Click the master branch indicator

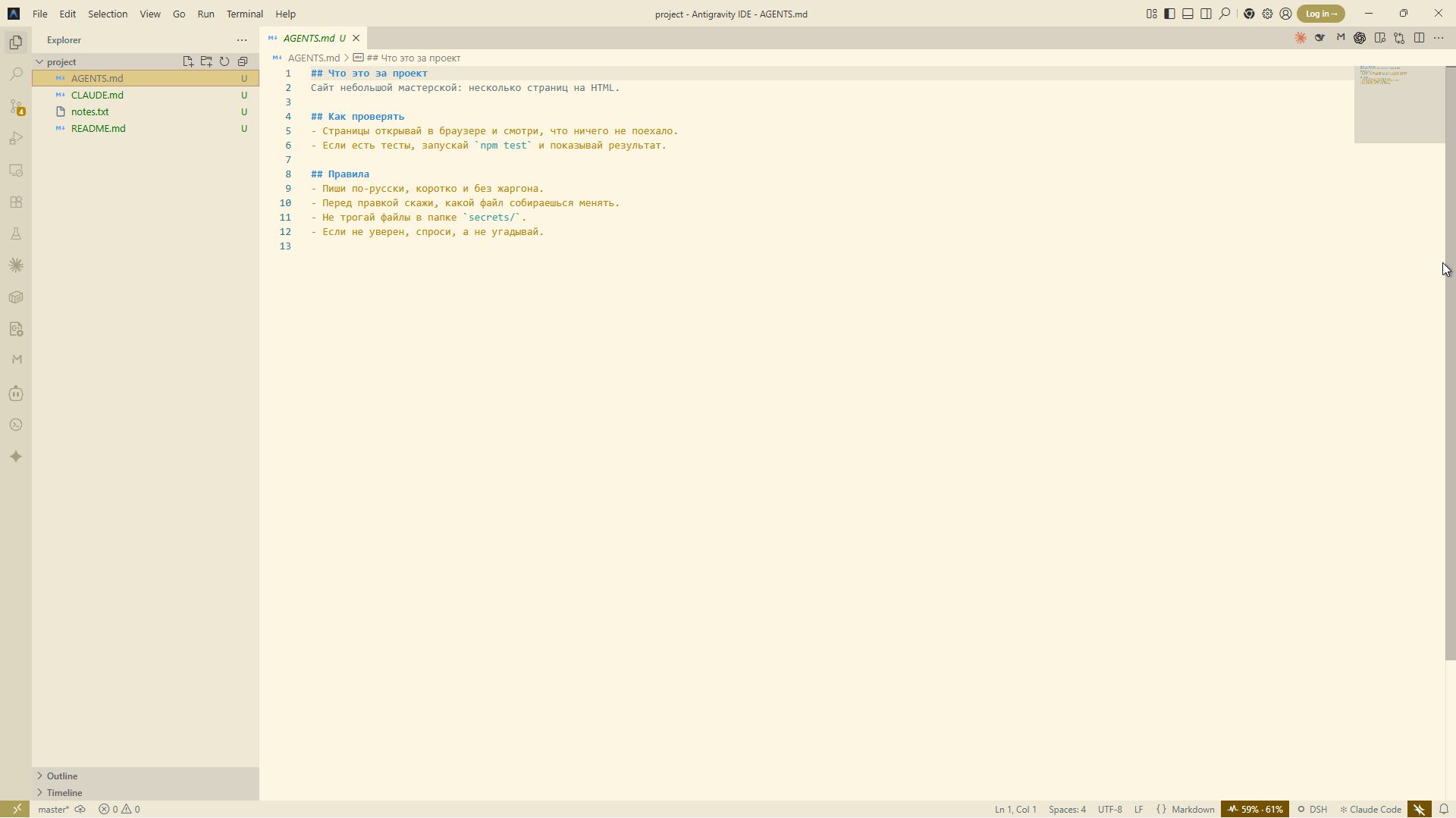click(53, 809)
